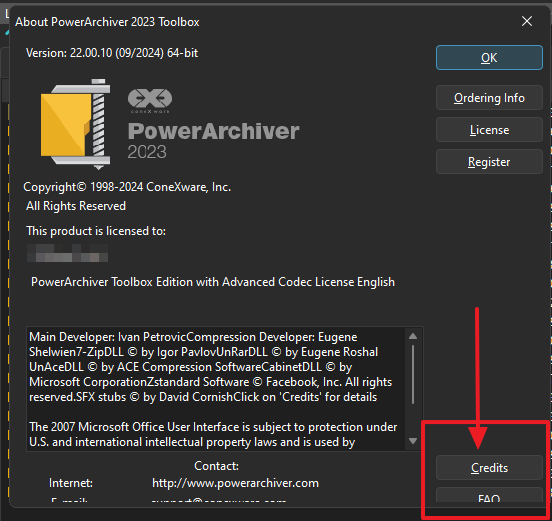Click the Copyright 1998-2024 ConeXware line

click(x=127, y=187)
